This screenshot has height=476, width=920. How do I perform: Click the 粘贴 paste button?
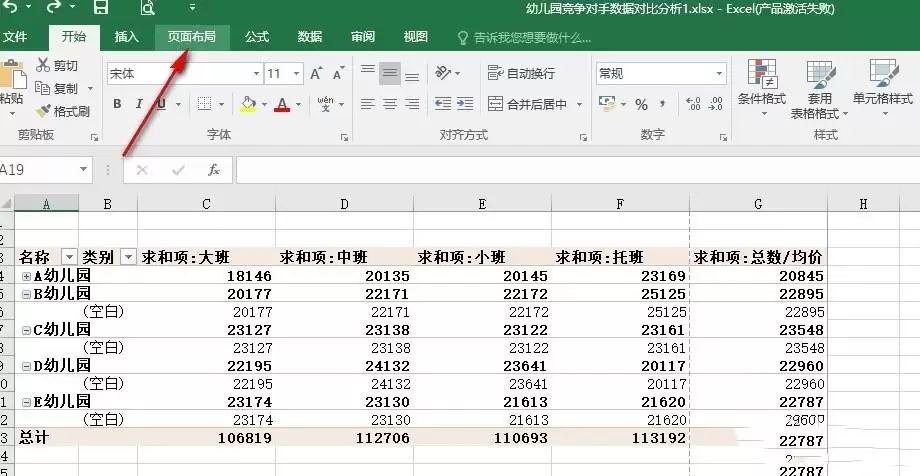click(12, 85)
